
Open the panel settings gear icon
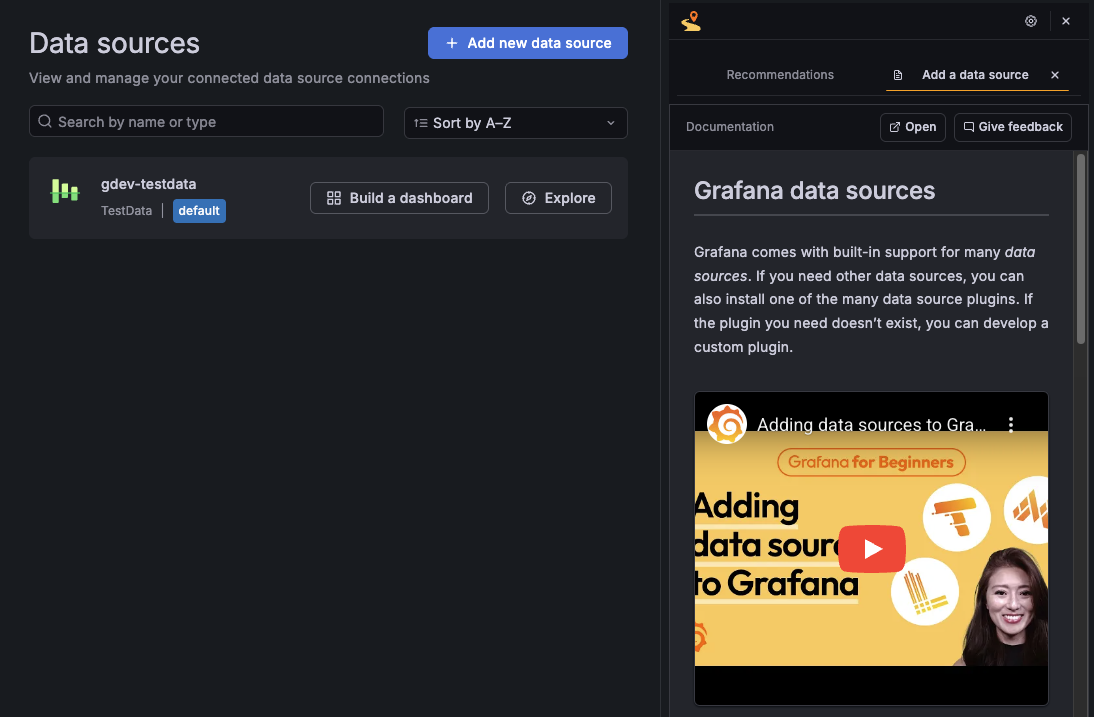(x=1031, y=20)
